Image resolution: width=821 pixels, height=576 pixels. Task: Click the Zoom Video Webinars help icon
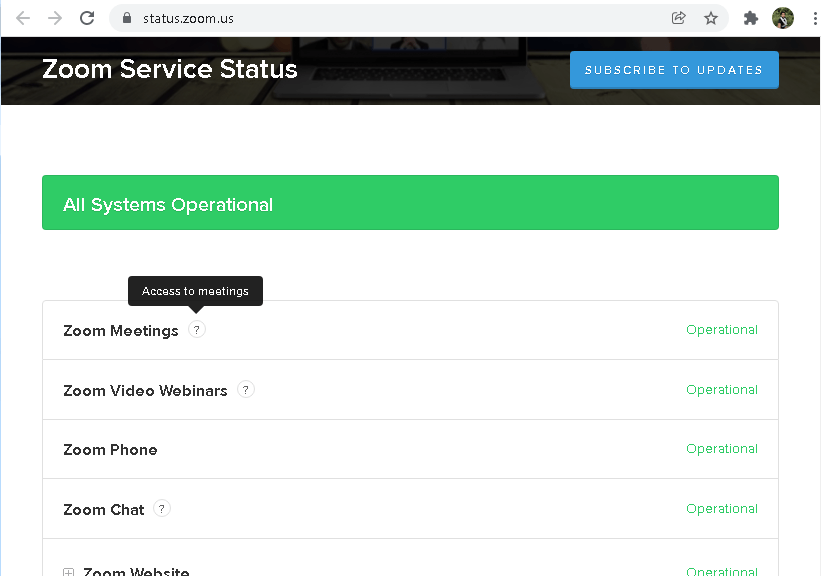pos(246,390)
